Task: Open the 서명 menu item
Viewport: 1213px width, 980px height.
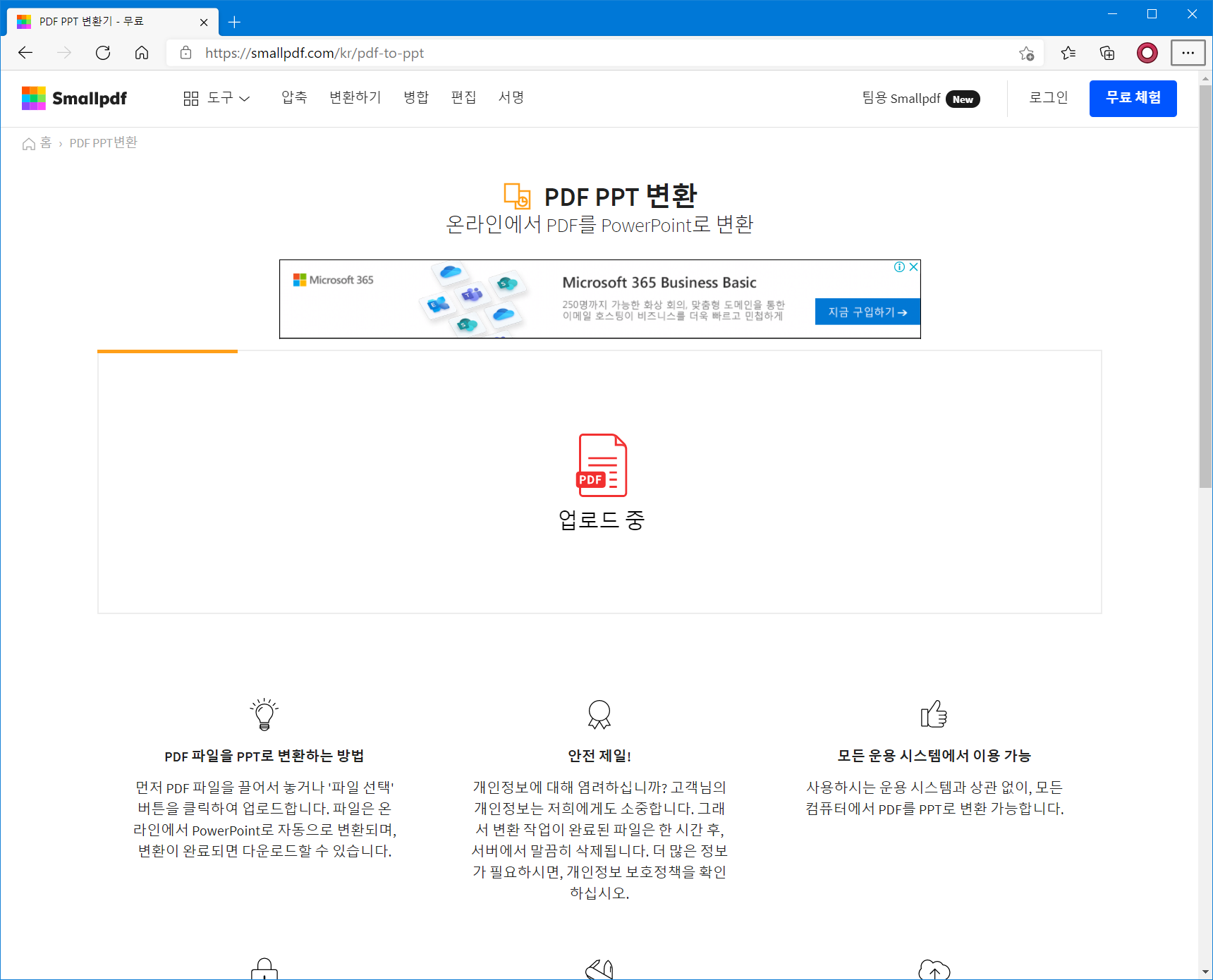Action: (511, 97)
